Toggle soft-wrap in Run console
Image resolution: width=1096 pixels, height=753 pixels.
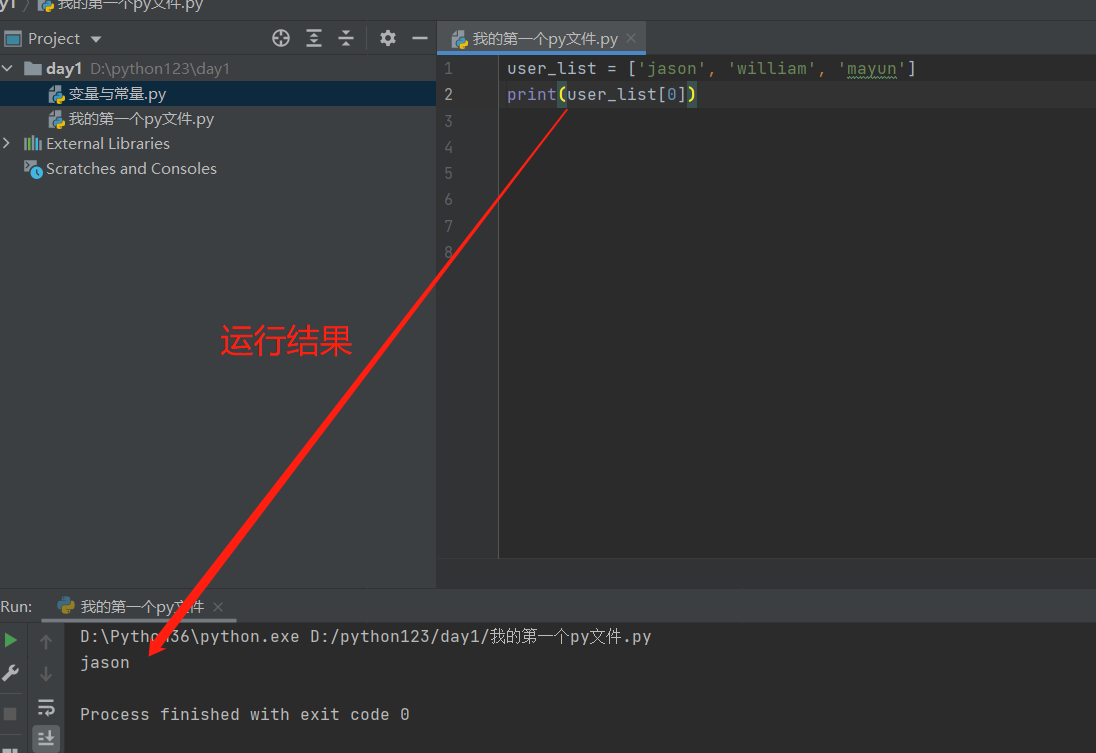point(46,707)
